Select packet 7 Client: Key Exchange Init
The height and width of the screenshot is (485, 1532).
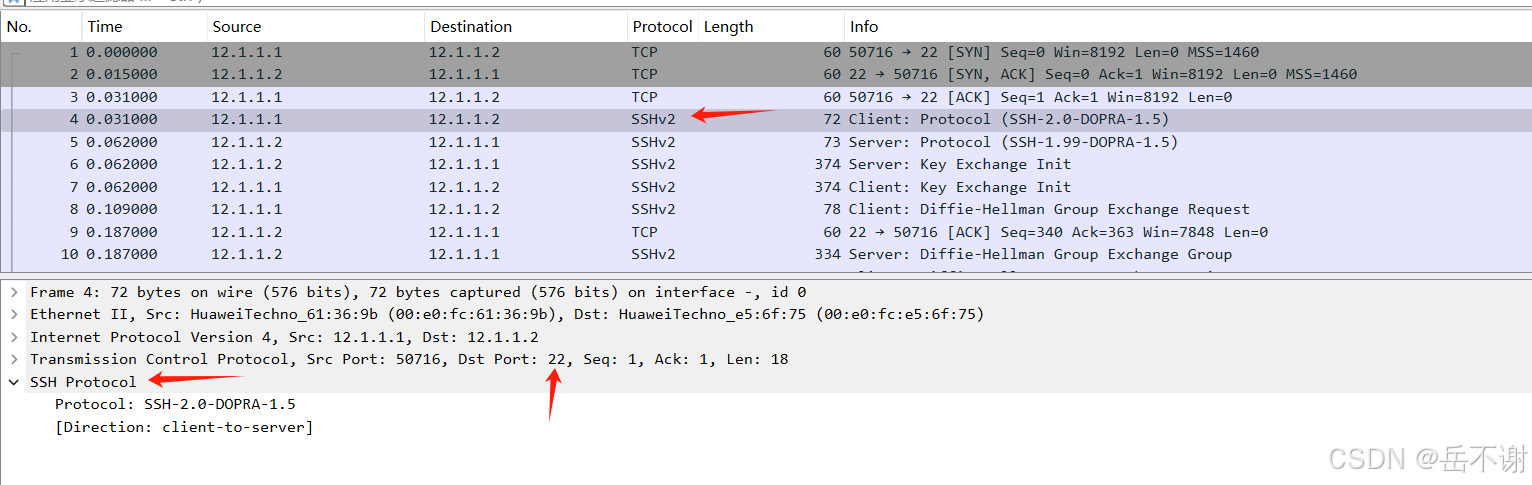pyautogui.click(x=766, y=187)
